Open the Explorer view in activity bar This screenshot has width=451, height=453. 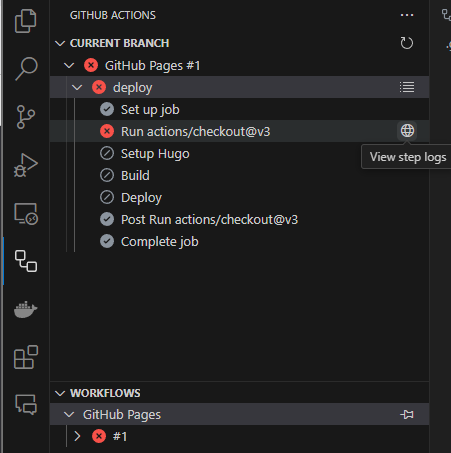pyautogui.click(x=26, y=21)
